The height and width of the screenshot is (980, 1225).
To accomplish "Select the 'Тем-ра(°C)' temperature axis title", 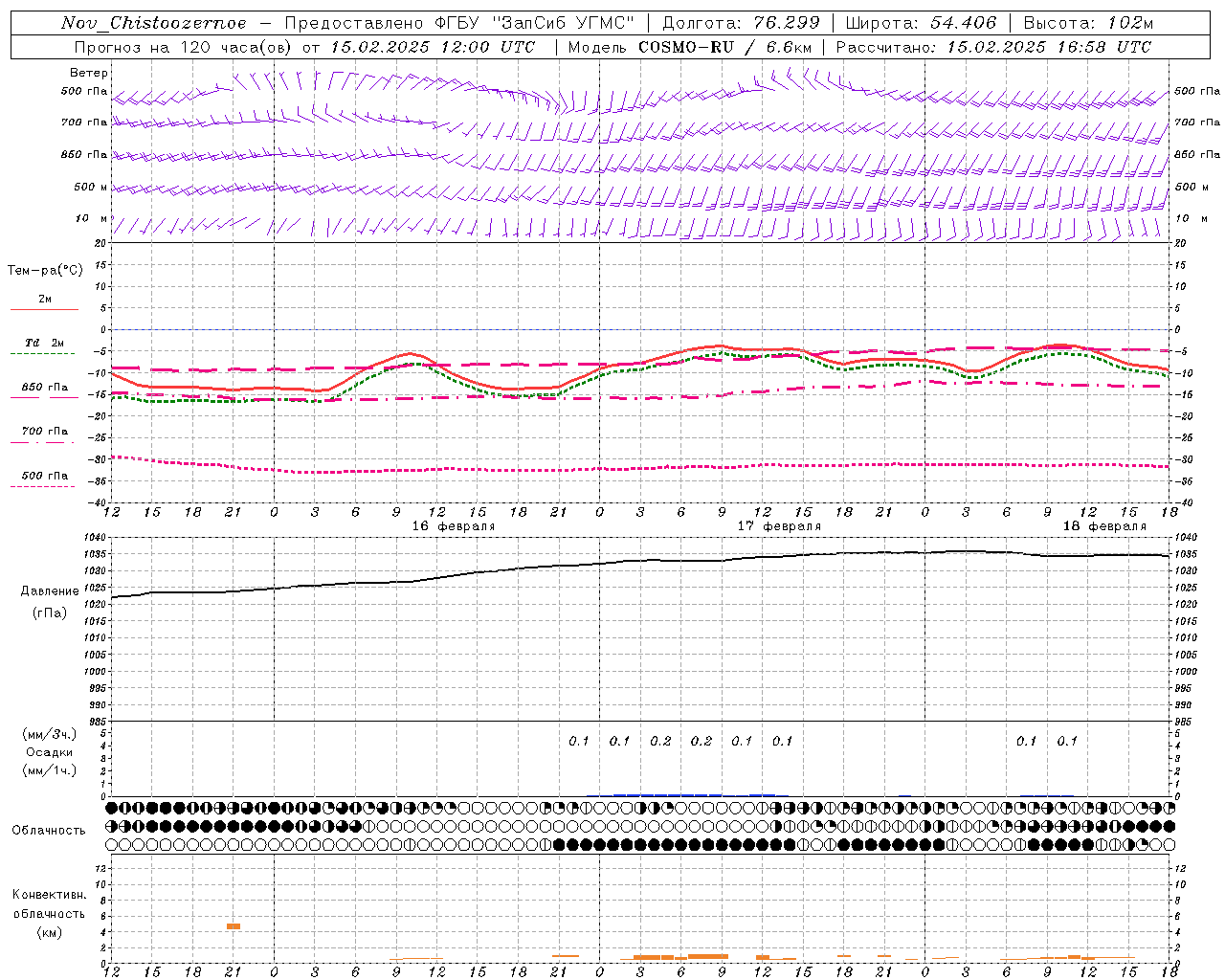I will point(45,271).
